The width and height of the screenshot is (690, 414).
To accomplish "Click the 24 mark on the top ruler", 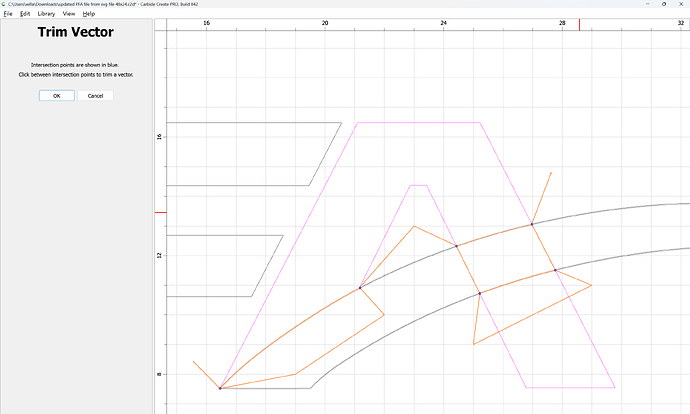I will [x=443, y=22].
